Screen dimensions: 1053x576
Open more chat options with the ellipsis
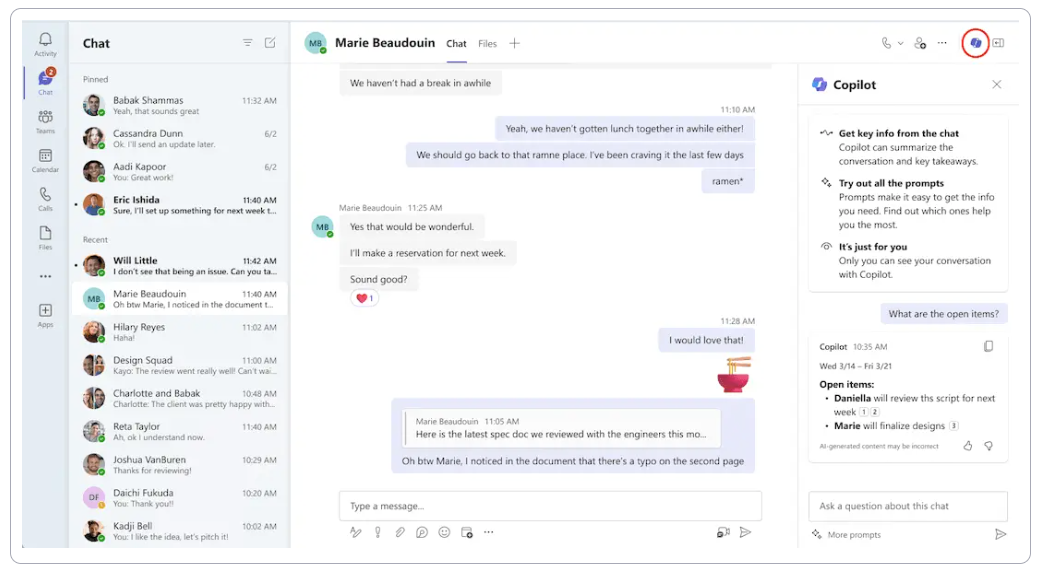click(942, 43)
